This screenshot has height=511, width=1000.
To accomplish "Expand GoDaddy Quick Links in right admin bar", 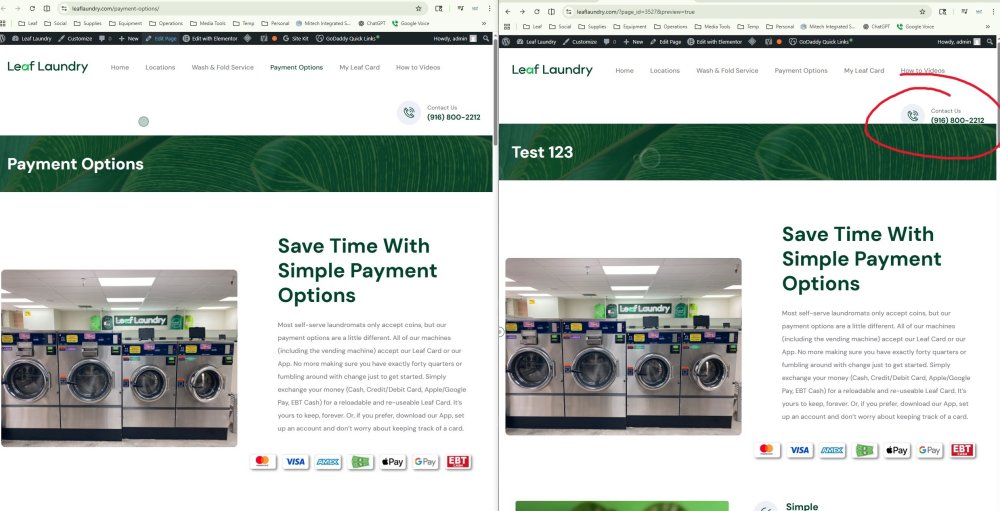I will point(821,42).
